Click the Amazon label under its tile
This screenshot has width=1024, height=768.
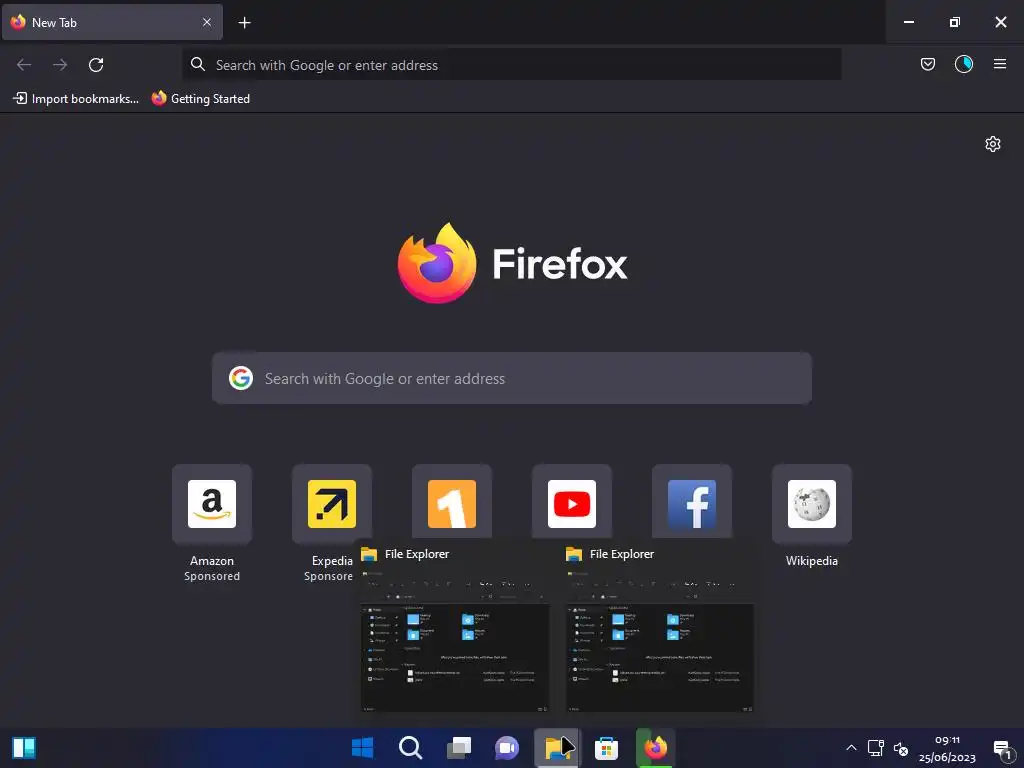point(212,561)
